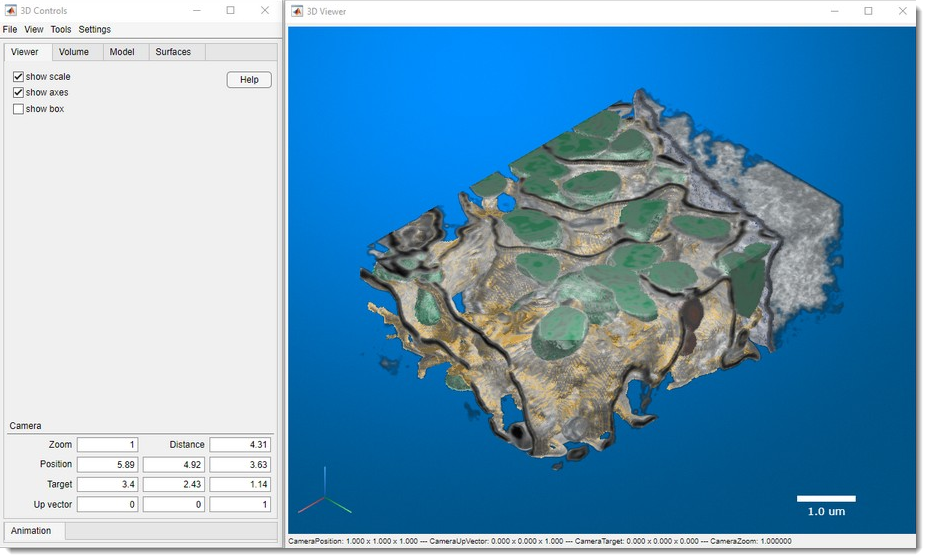Switch to the Volume tab

[74, 52]
